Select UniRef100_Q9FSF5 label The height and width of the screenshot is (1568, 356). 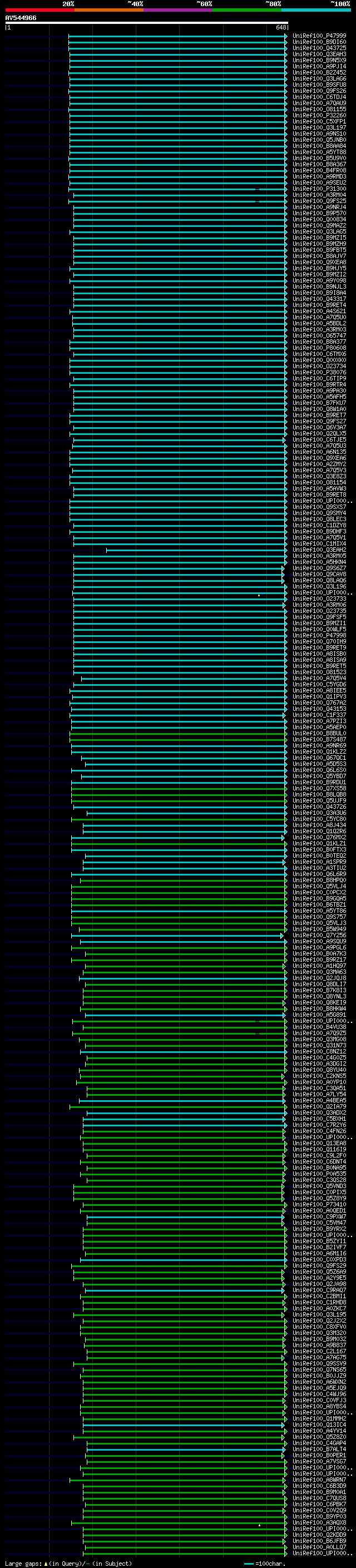point(319,617)
